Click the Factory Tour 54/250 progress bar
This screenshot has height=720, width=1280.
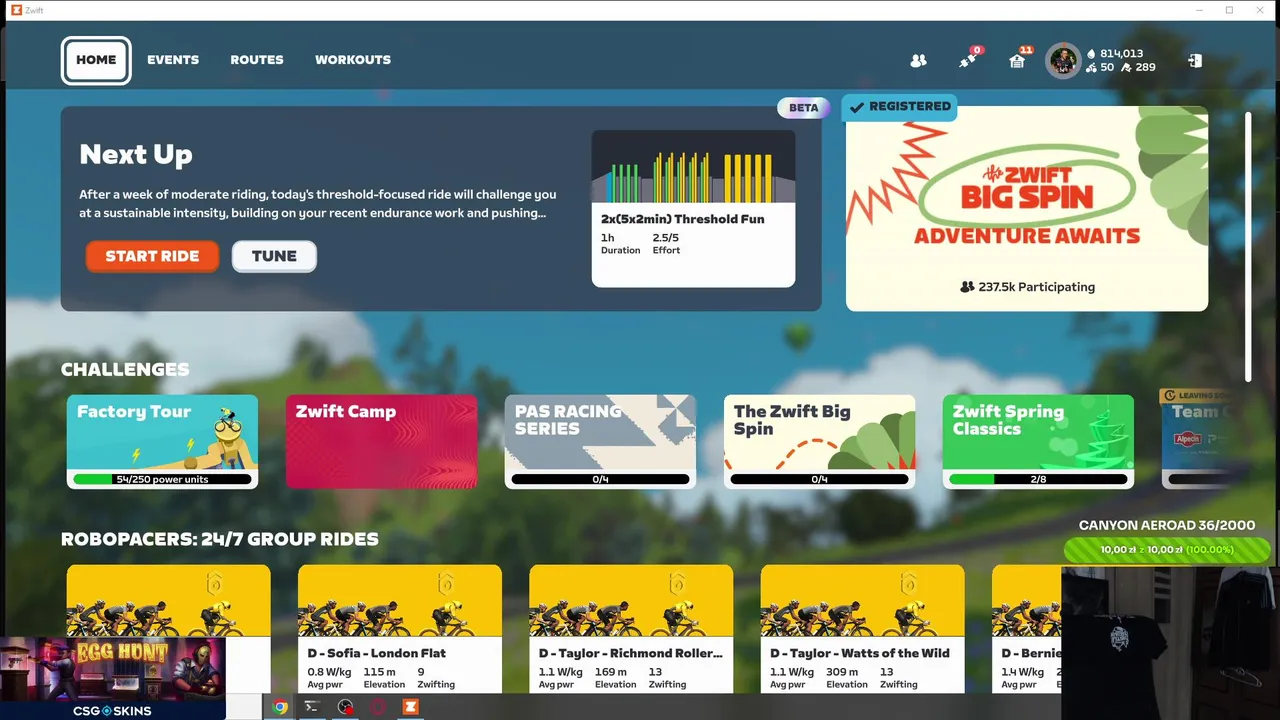pos(162,480)
